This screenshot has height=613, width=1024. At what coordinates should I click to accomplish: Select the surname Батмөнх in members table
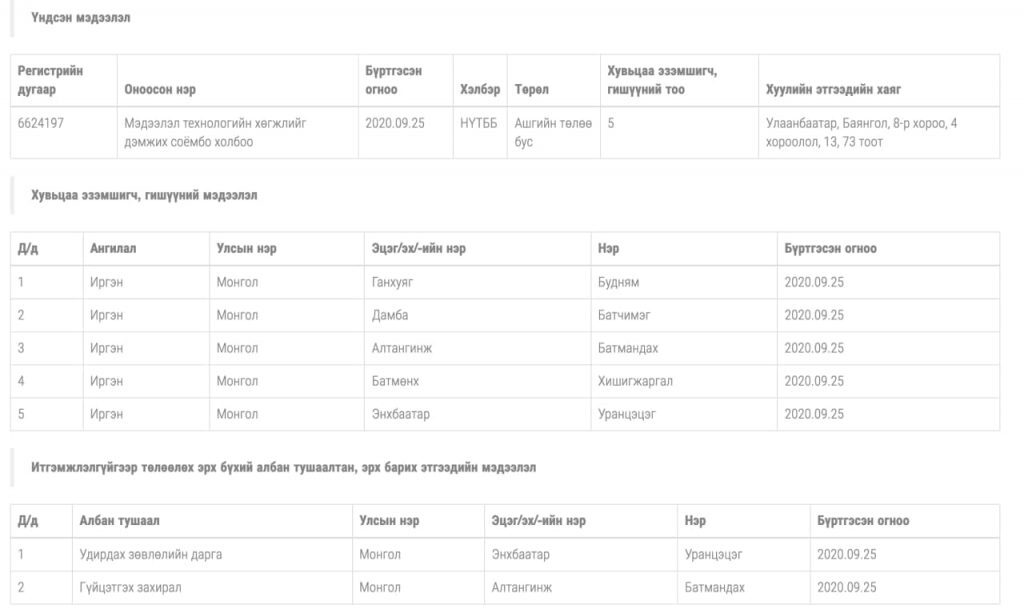tap(395, 381)
